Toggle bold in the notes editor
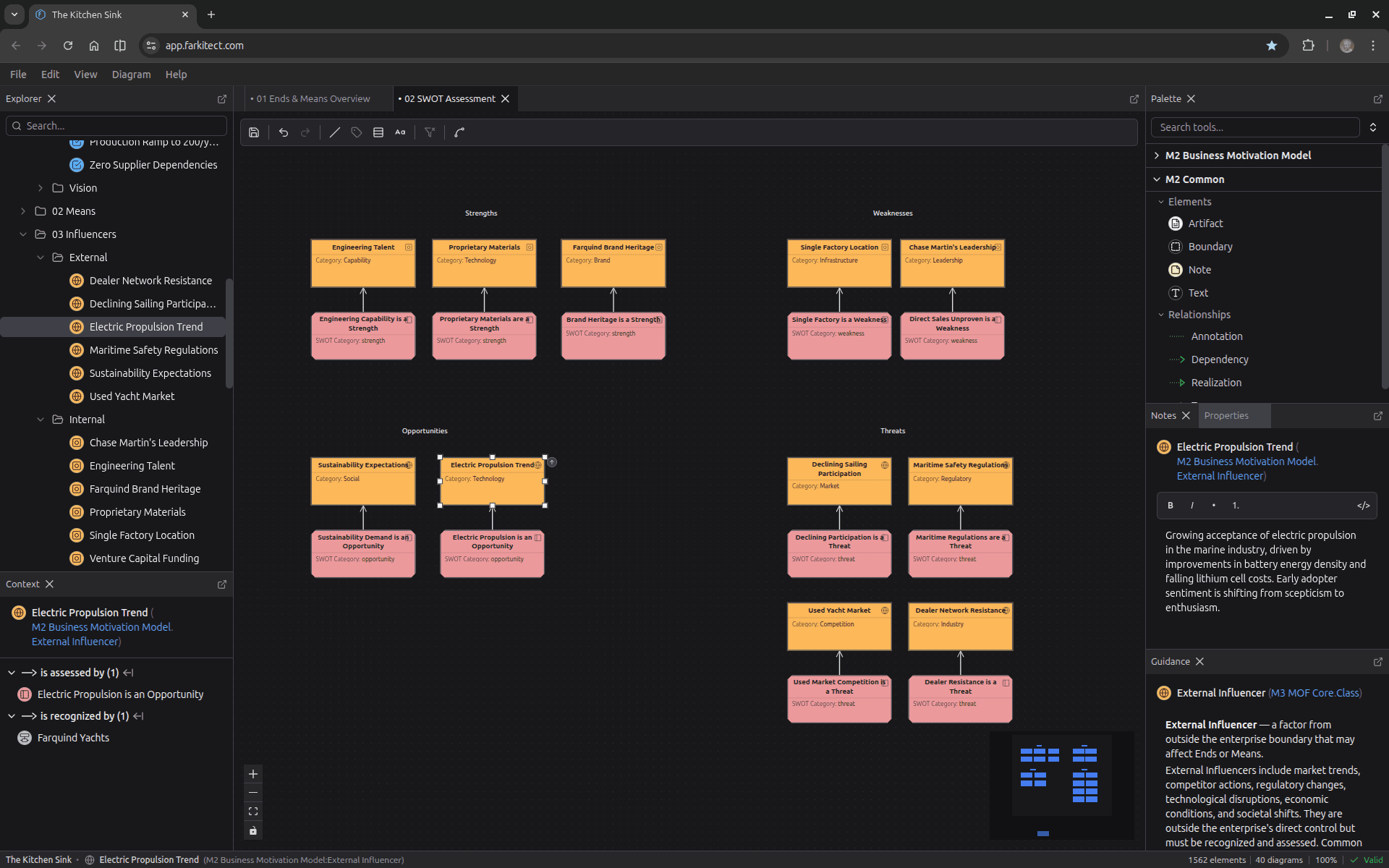Image resolution: width=1389 pixels, height=868 pixels. 1171,506
